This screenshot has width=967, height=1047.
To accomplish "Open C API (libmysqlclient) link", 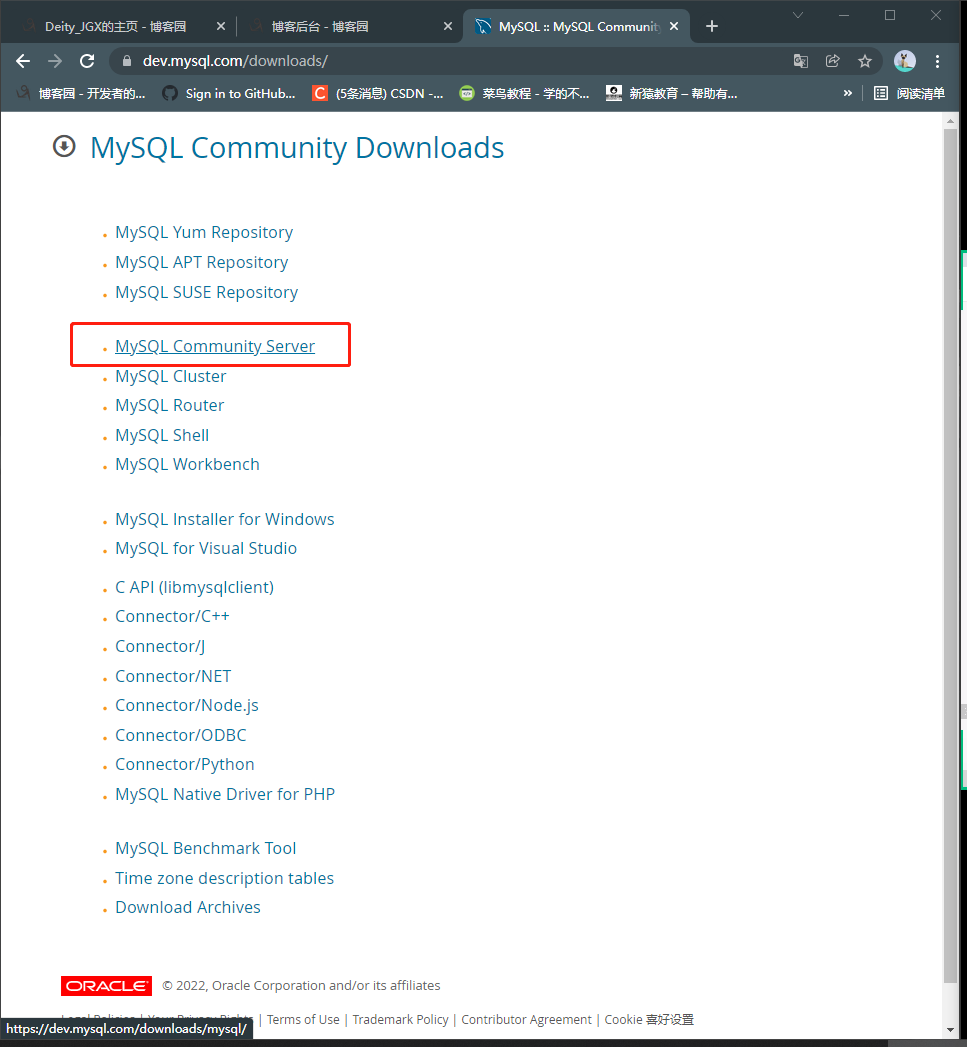I will 194,588.
